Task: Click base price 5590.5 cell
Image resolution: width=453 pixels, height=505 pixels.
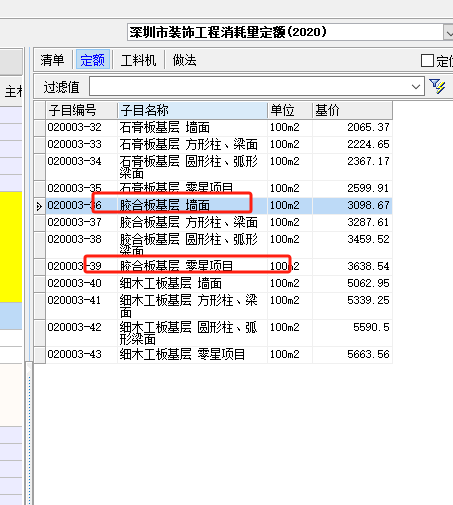Action: point(352,333)
